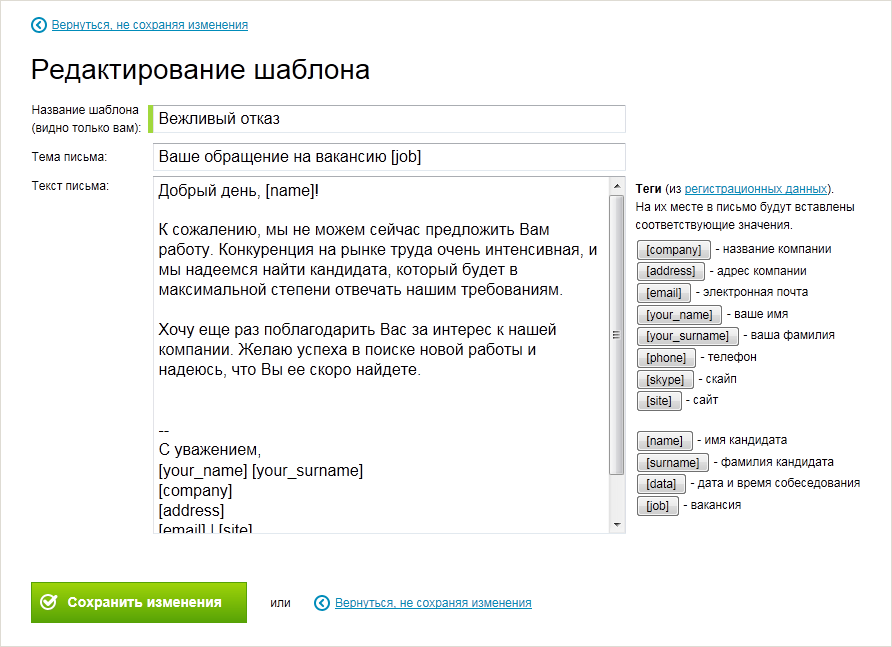
Task: Click the Тема письма subject field
Action: pyautogui.click(x=389, y=157)
